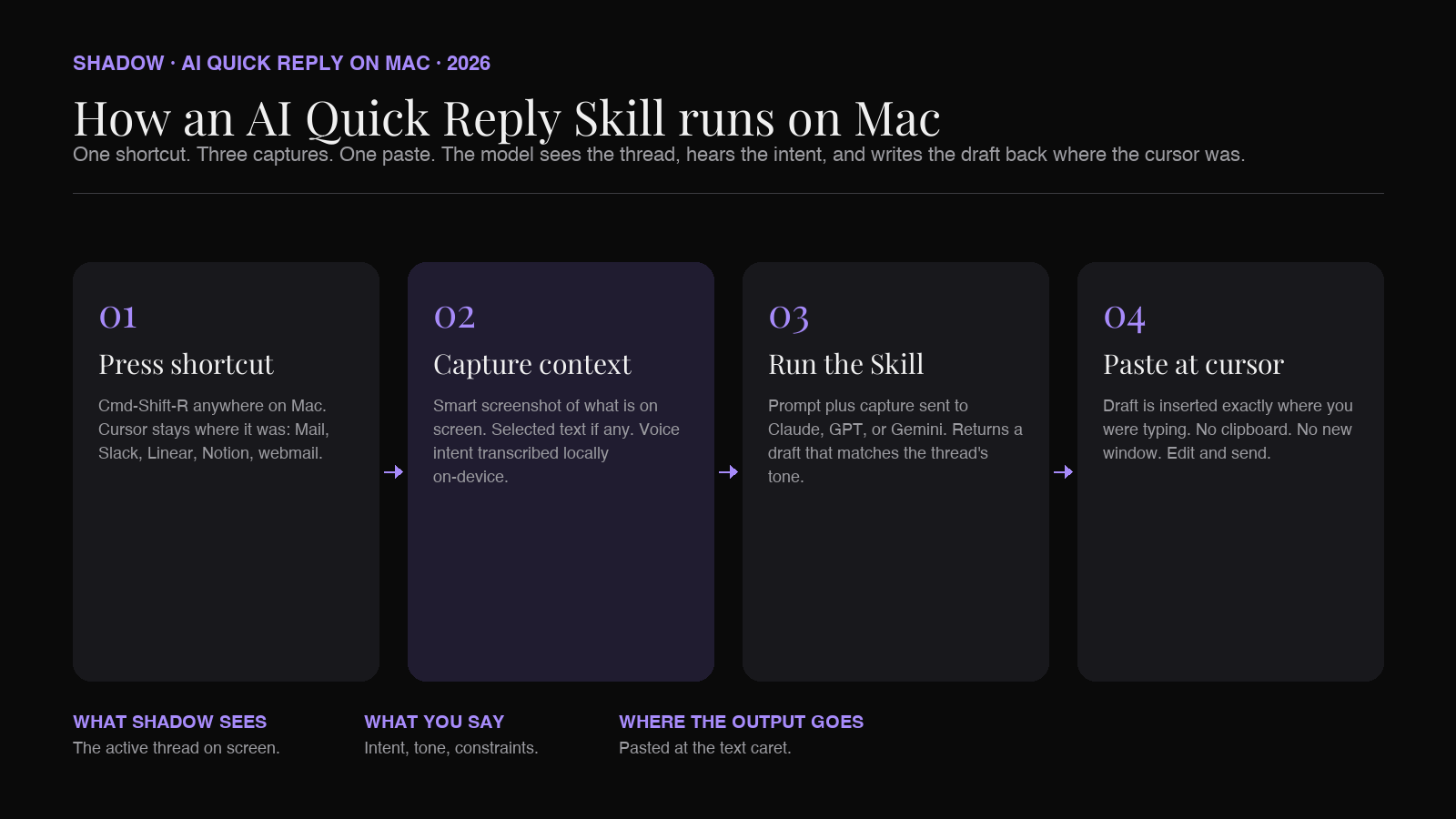Click step number 01
Viewport: 1456px width, 819px height.
[118, 317]
